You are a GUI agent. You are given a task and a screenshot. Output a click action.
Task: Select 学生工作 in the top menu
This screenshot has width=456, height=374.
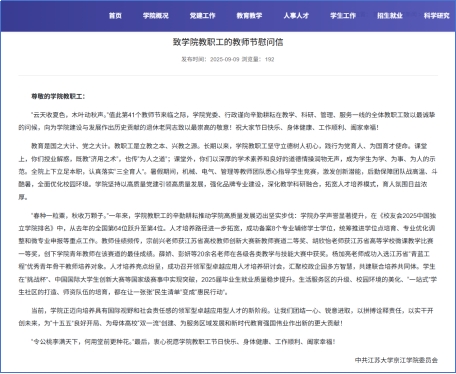[343, 16]
